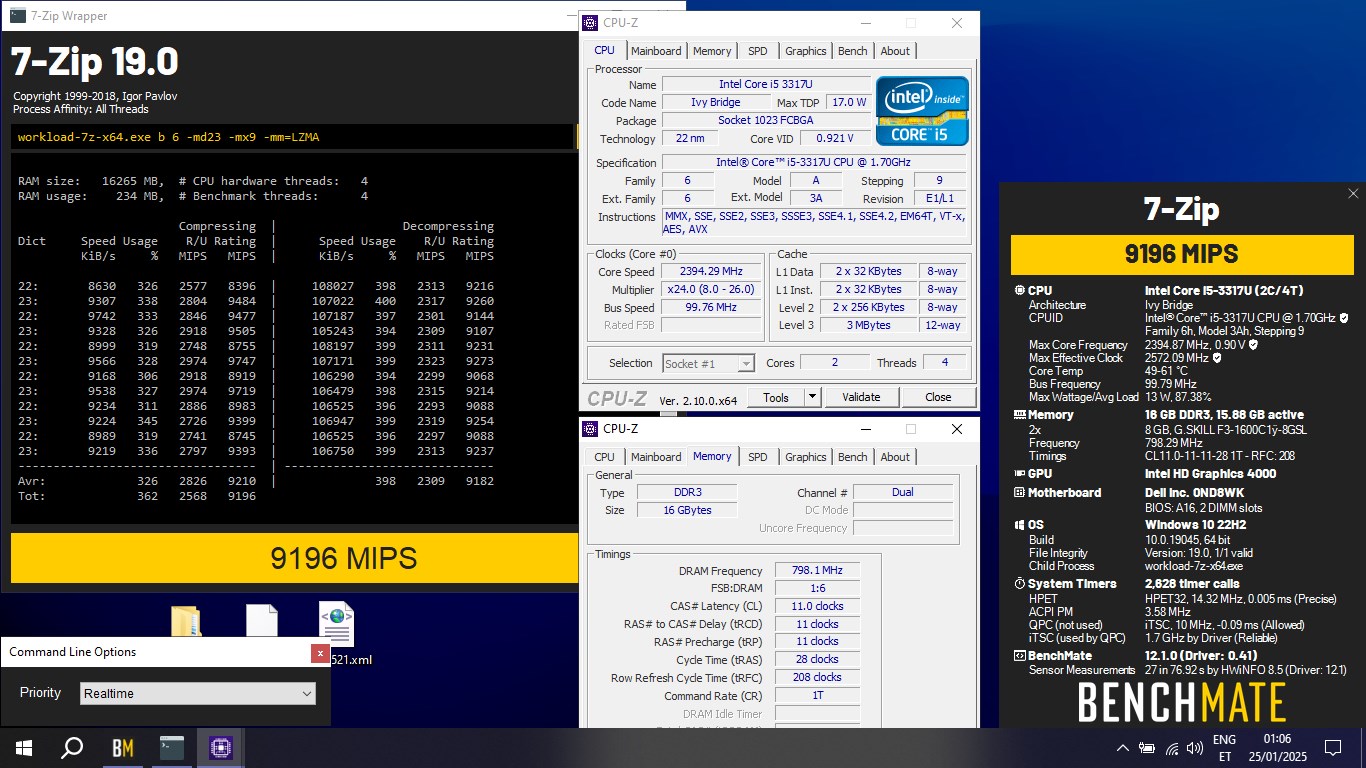Switch to SPD tab in lower CPU-Z window
This screenshot has height=768, width=1366.
758,457
